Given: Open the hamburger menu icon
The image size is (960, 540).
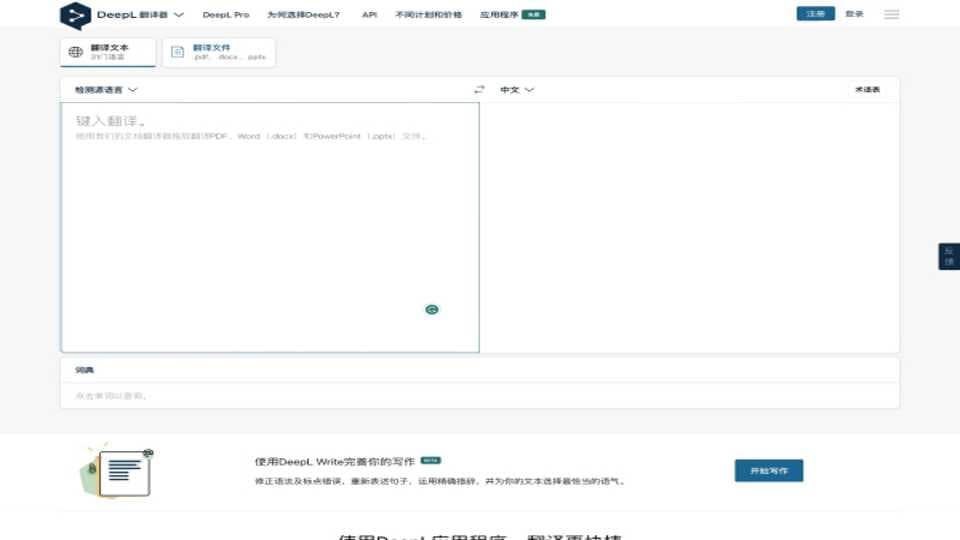Looking at the screenshot, I should coord(891,14).
